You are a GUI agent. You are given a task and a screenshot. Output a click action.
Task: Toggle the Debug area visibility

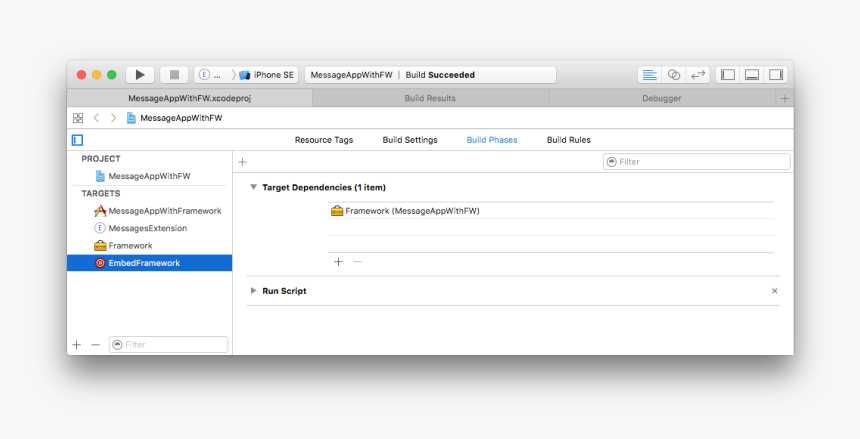point(752,75)
